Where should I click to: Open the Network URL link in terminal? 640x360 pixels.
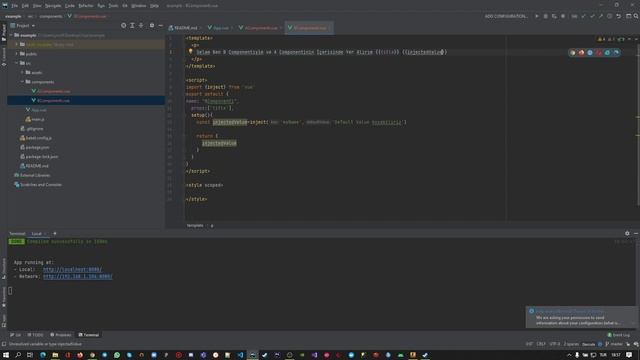(78, 276)
